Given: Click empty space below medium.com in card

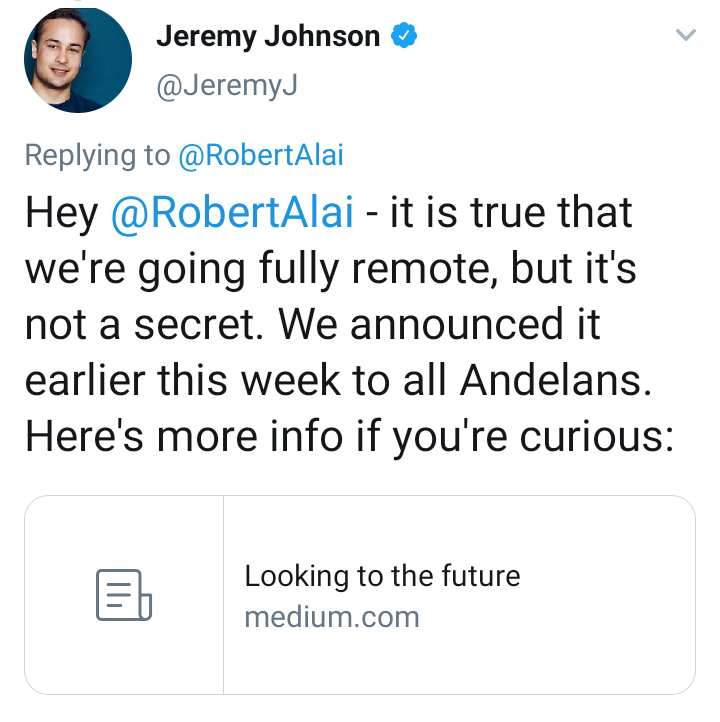Looking at the screenshot, I should (x=459, y=661).
